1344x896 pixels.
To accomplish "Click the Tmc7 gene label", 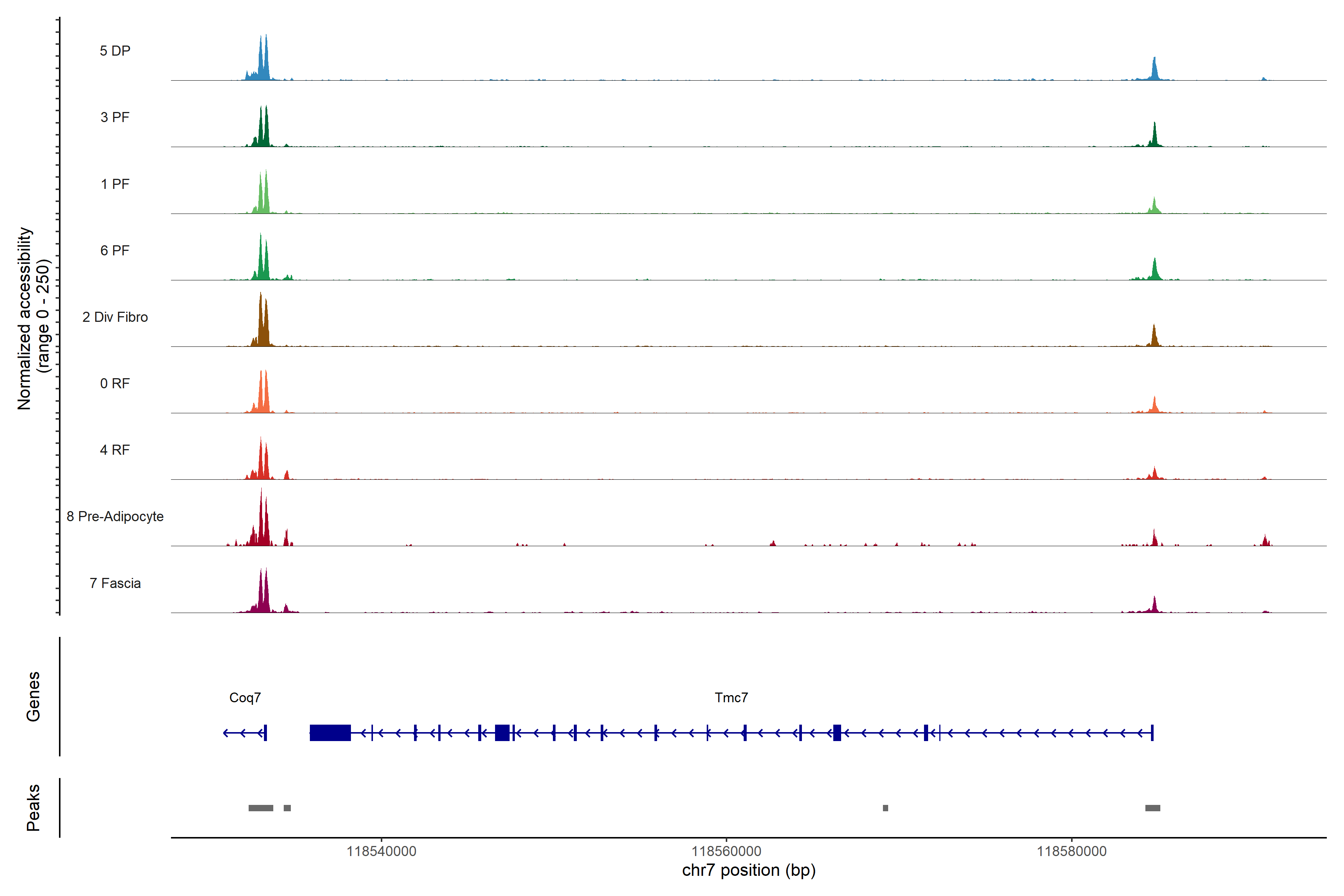I will tap(731, 698).
